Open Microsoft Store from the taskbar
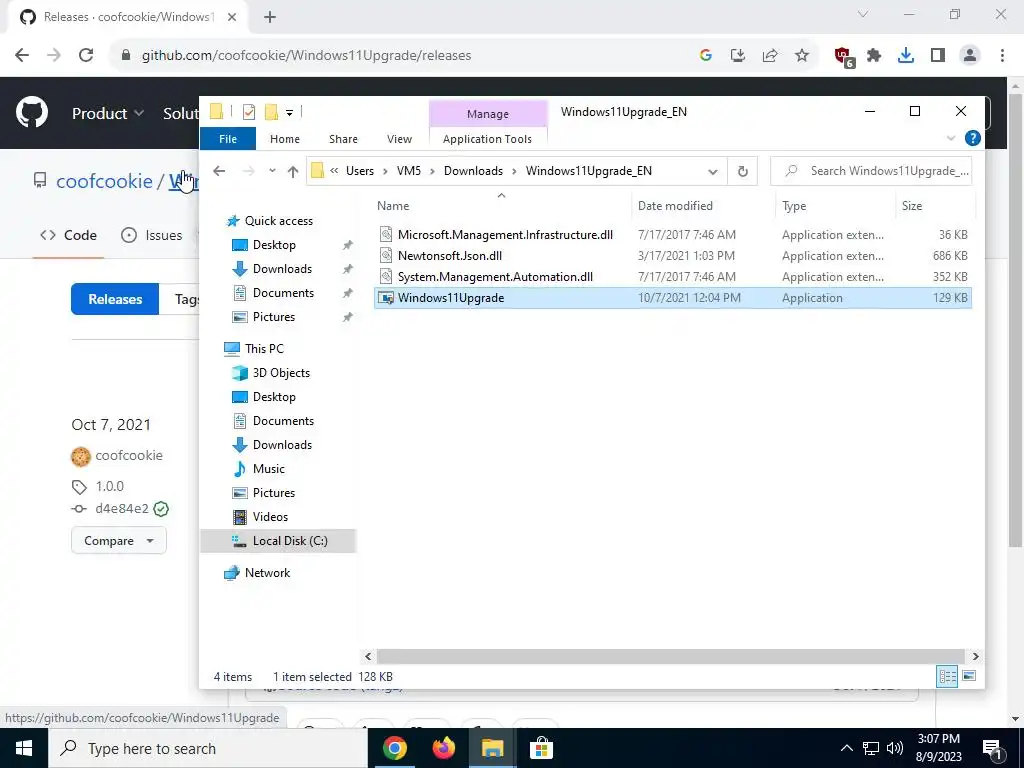This screenshot has height=768, width=1024. (x=541, y=748)
